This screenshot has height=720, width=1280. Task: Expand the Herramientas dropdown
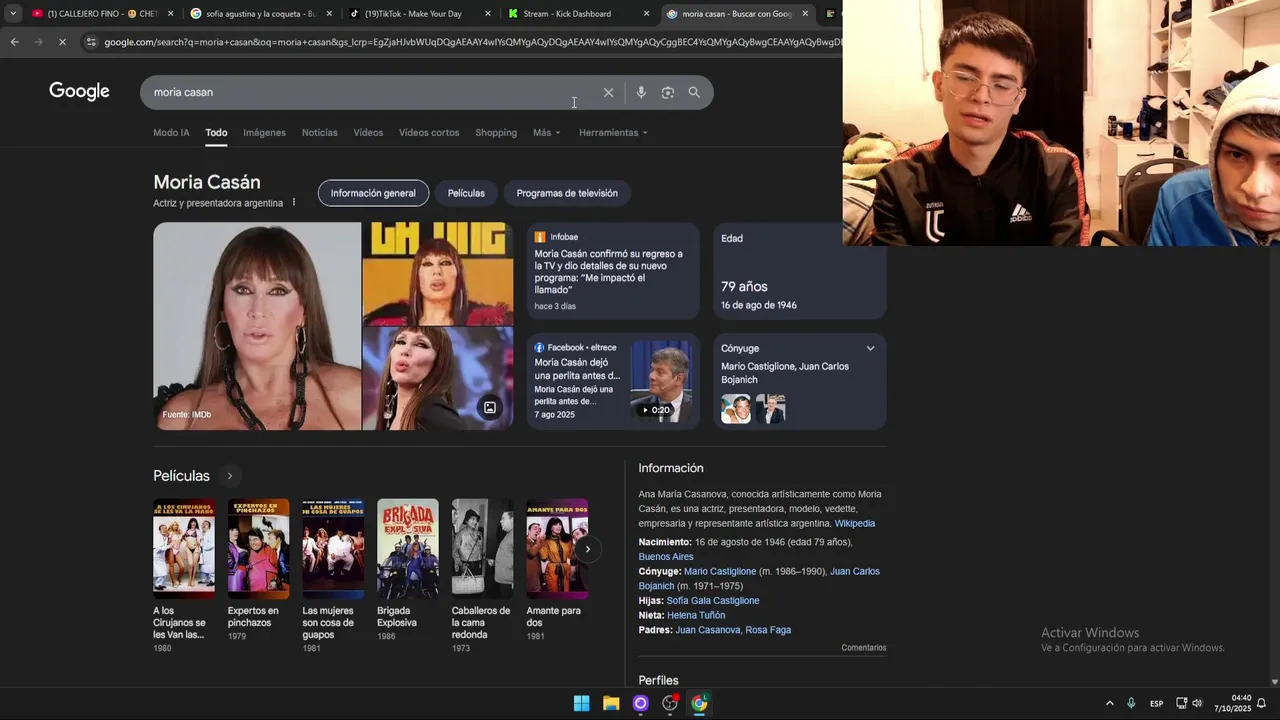tap(613, 132)
